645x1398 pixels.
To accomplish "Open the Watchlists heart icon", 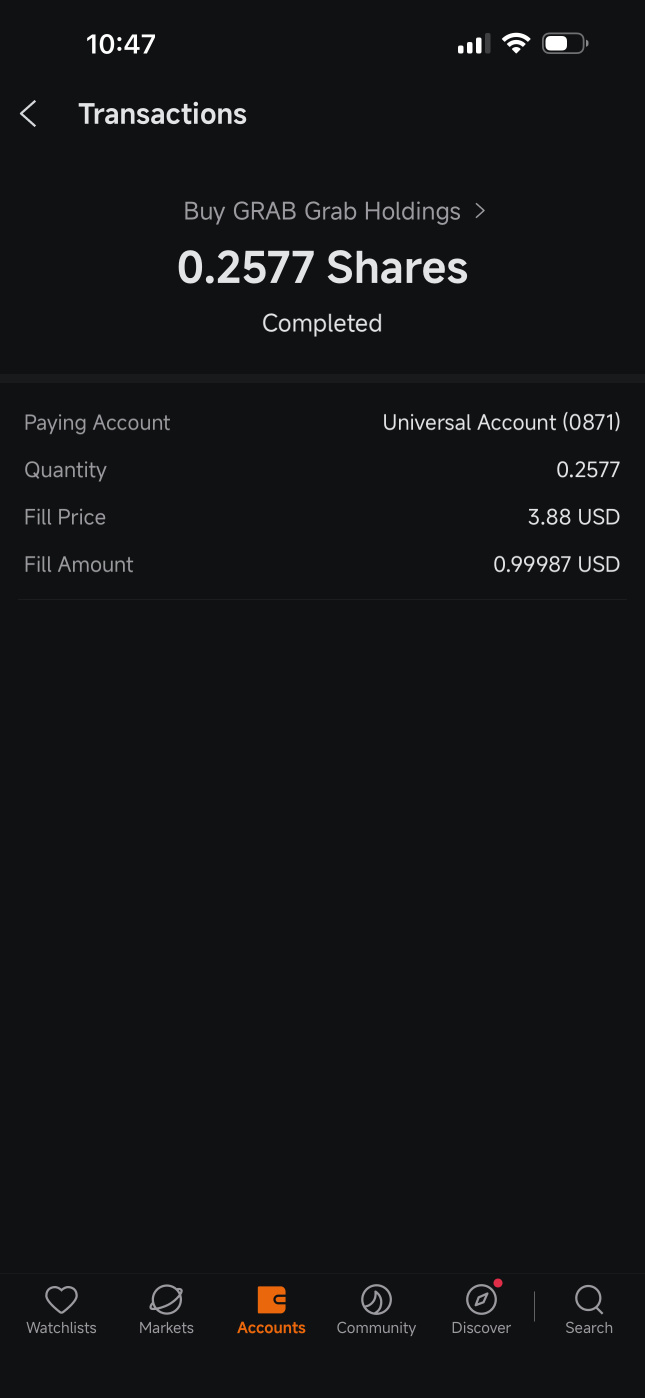I will coord(62,1299).
